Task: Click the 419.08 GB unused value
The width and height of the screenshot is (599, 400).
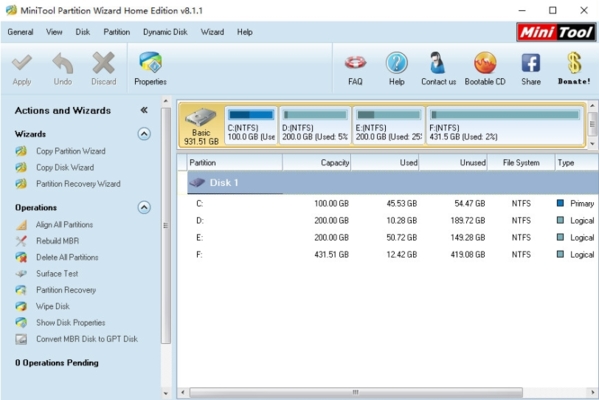Action: click(468, 254)
